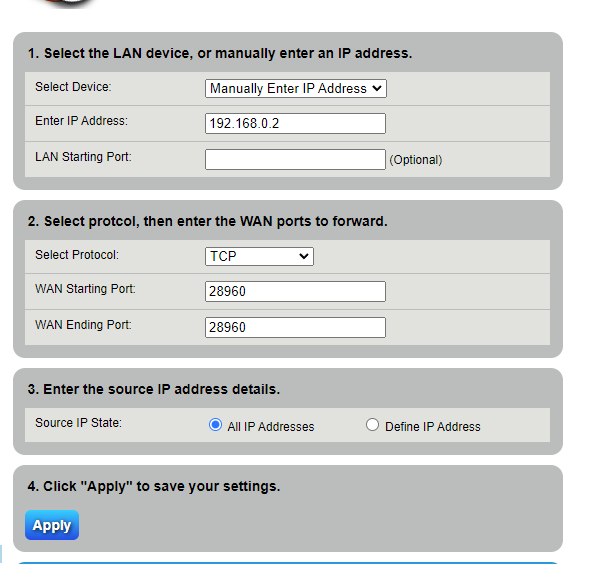Screen dimensions: 603x564
Task: Click Apply to save settings
Action: click(x=52, y=525)
